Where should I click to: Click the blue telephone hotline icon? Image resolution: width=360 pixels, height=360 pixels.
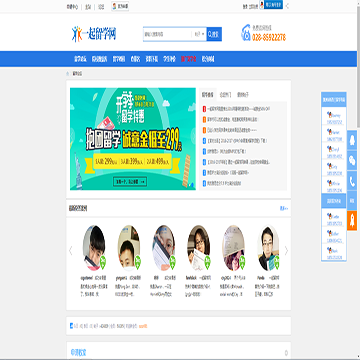pos(246,33)
